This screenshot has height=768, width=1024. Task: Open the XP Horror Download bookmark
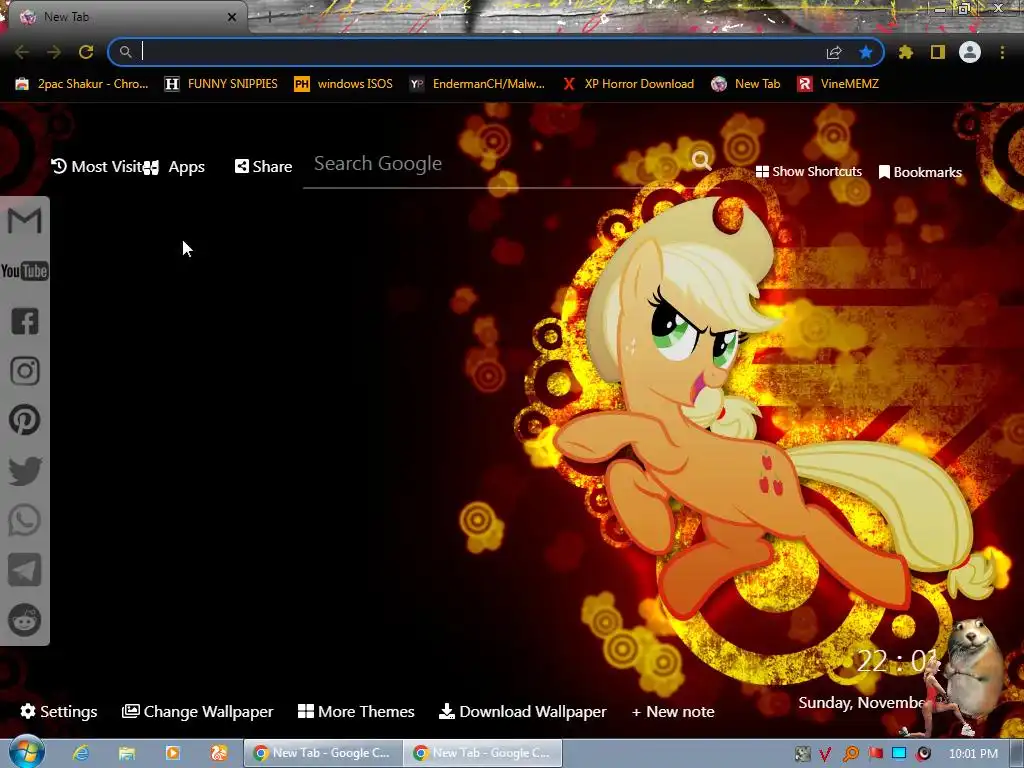click(628, 84)
